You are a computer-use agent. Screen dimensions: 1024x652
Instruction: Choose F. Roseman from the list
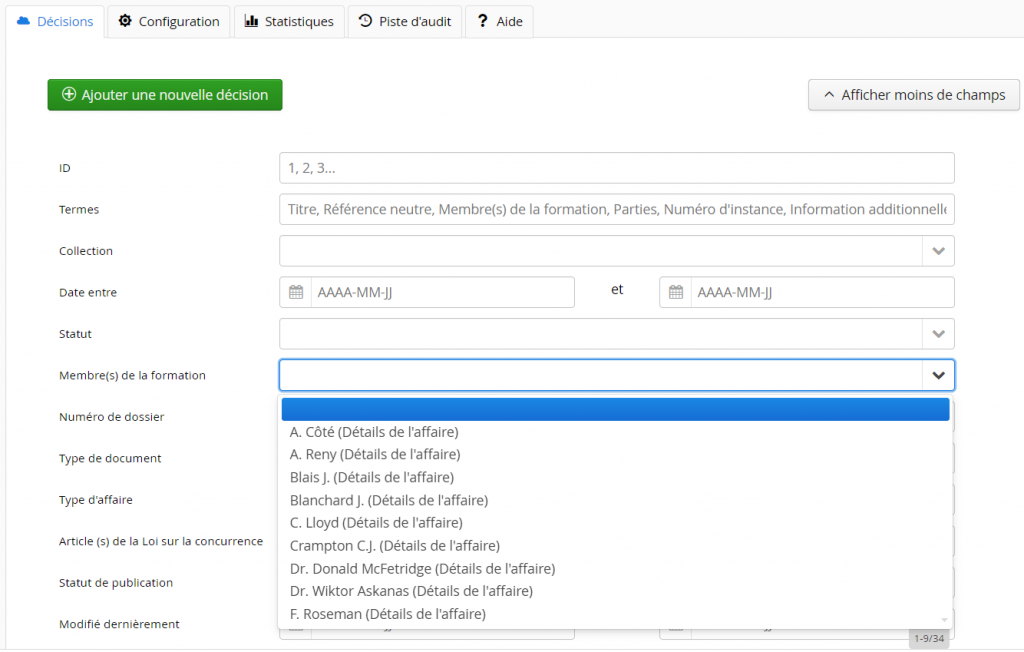[x=387, y=614]
